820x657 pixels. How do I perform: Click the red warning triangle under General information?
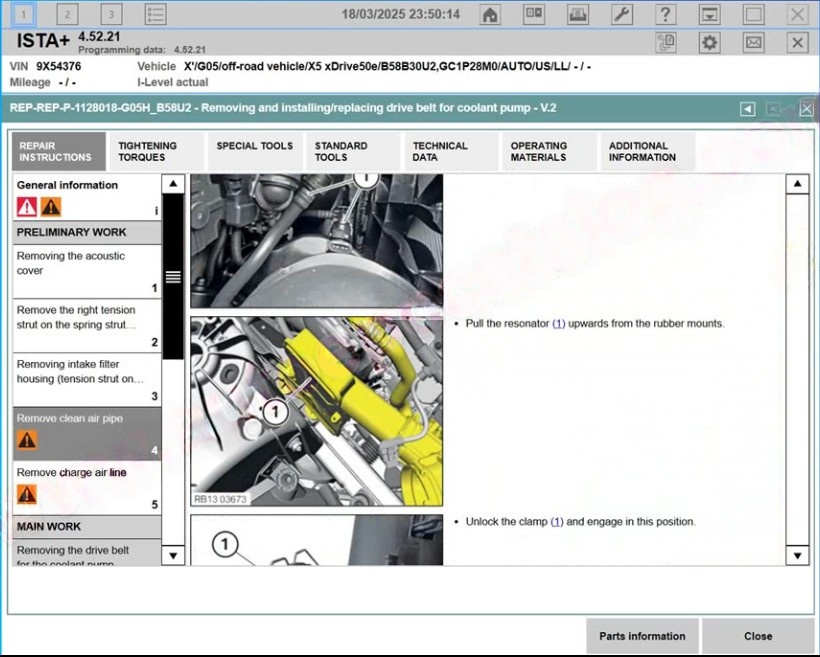(27, 207)
